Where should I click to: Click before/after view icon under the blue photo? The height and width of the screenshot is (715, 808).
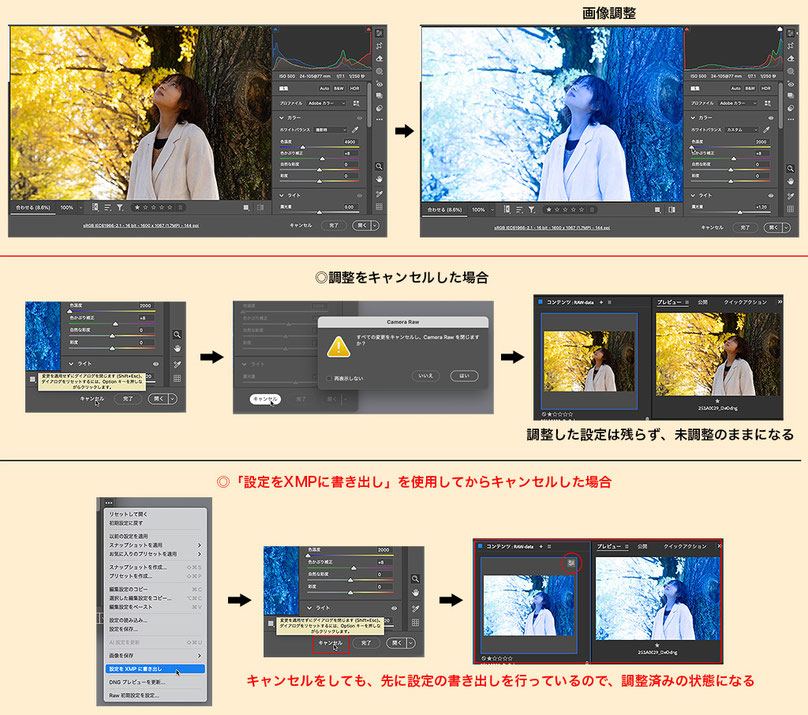pos(671,210)
